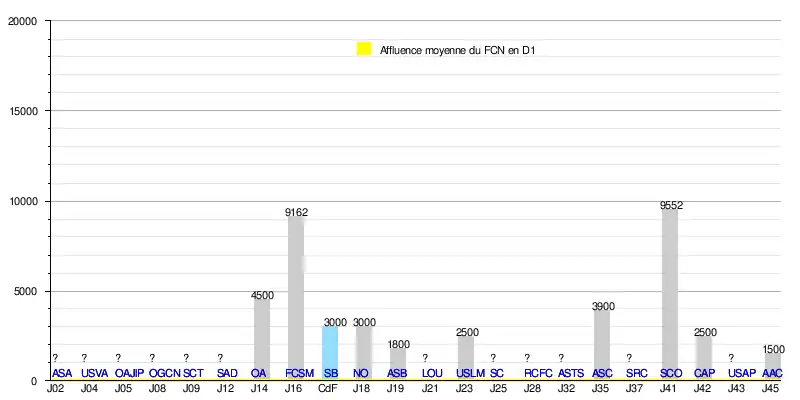Viewport: 800px width, 400px height.
Task: Click the SAD team link
Action: pyautogui.click(x=227, y=373)
